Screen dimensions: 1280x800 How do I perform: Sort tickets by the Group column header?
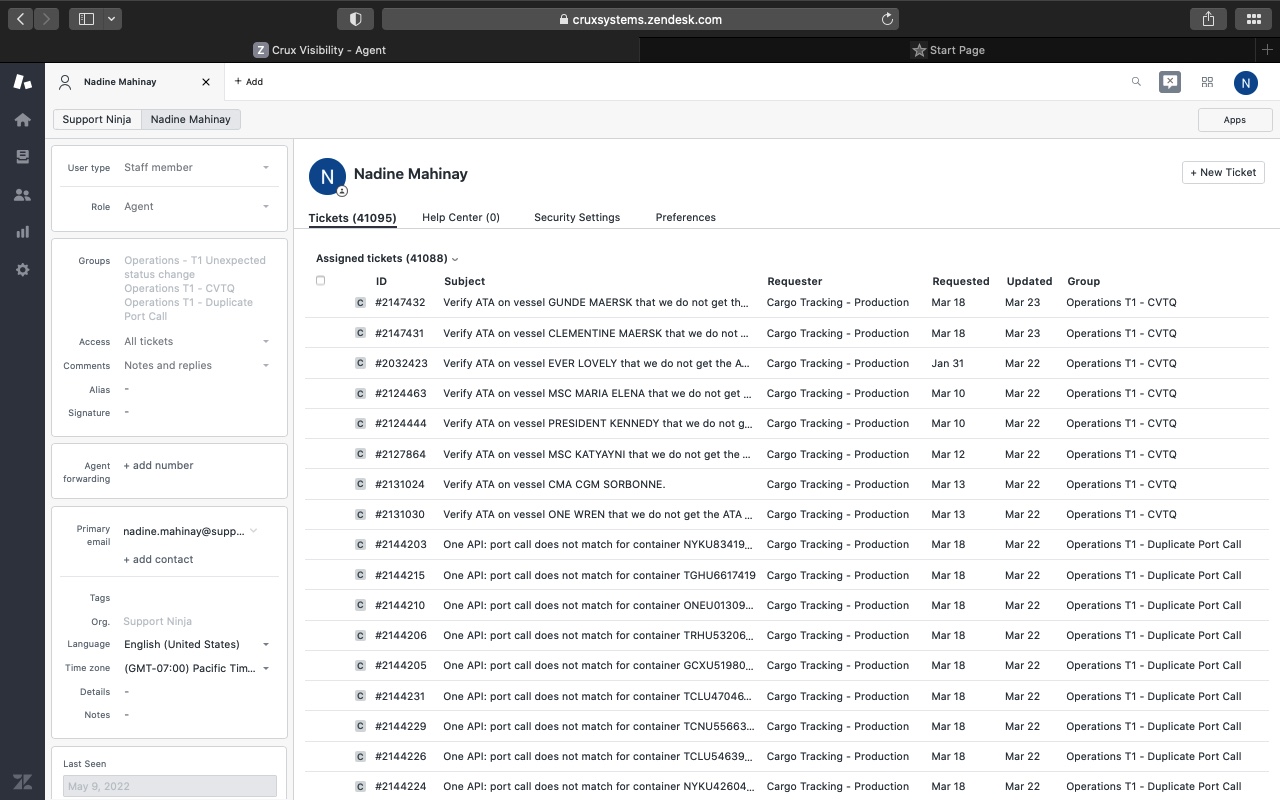pyautogui.click(x=1083, y=282)
